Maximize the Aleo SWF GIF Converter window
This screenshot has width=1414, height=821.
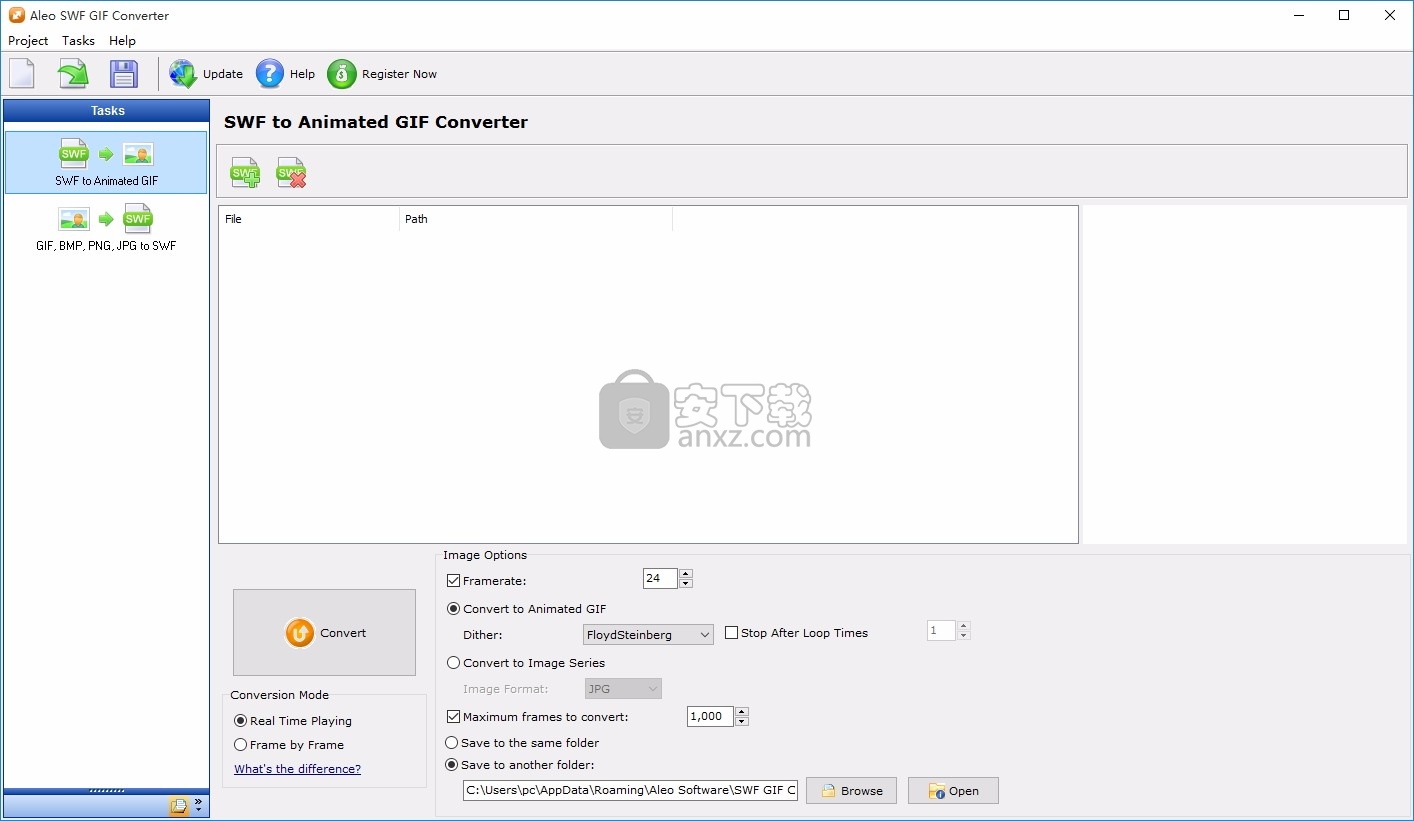coord(1344,15)
